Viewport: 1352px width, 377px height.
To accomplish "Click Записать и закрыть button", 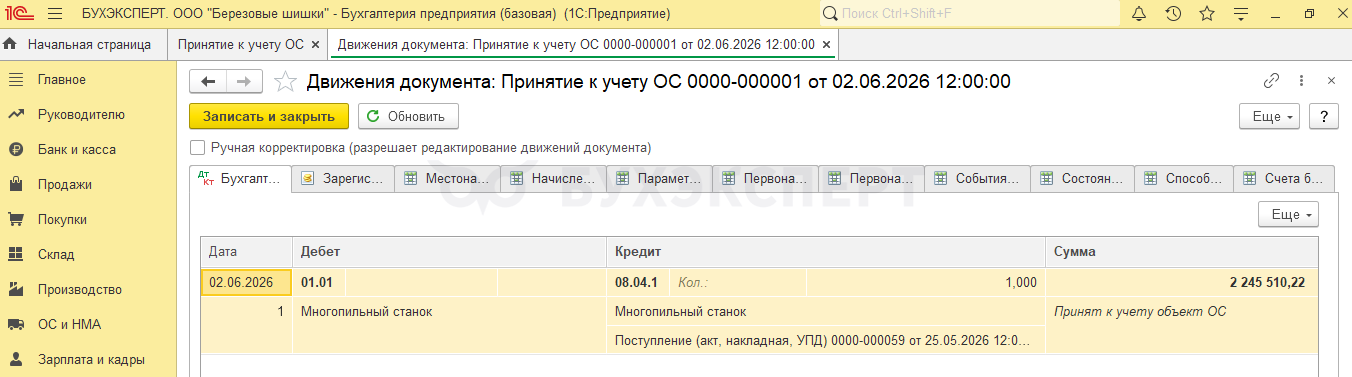I will [269, 116].
